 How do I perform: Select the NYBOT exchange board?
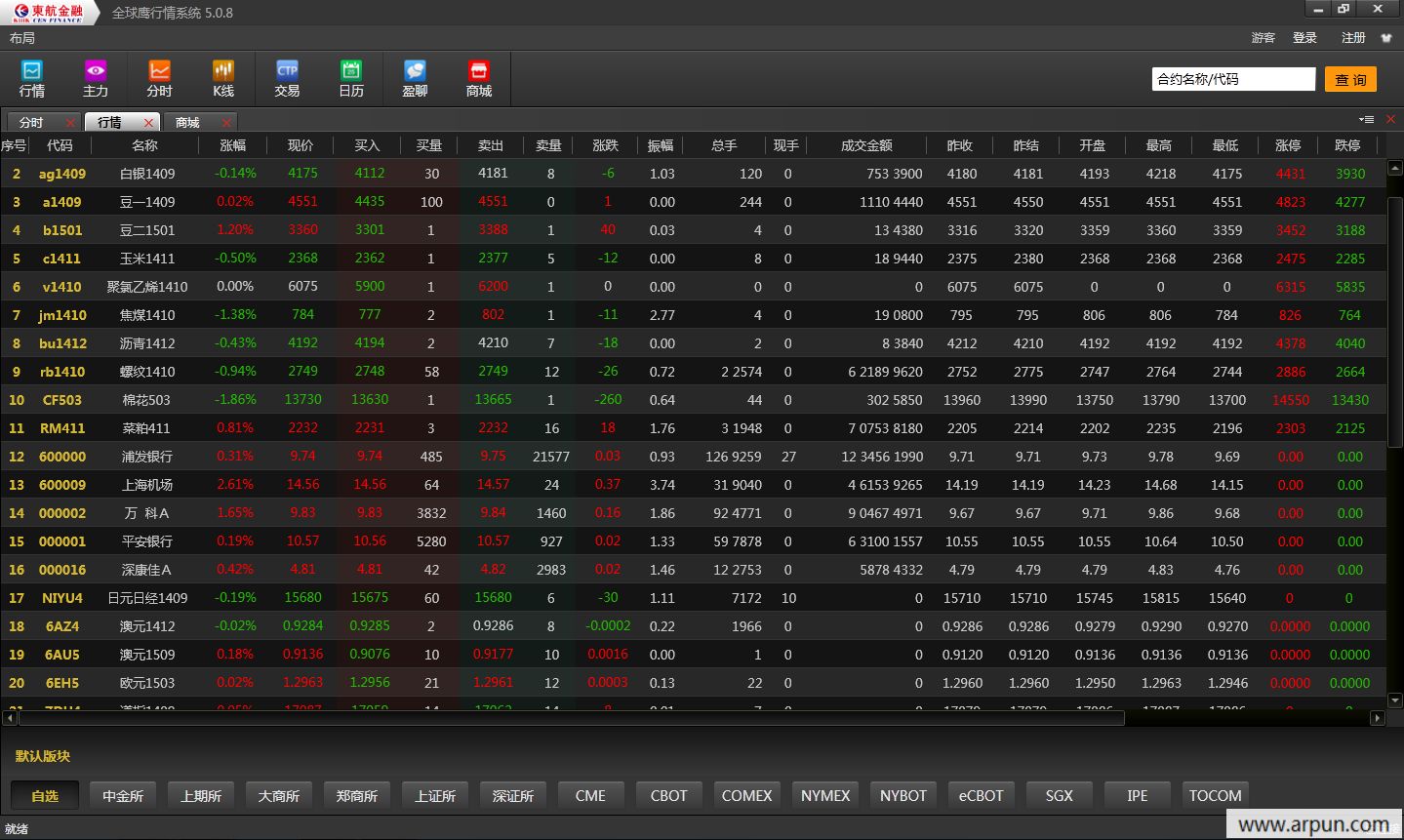click(x=903, y=796)
